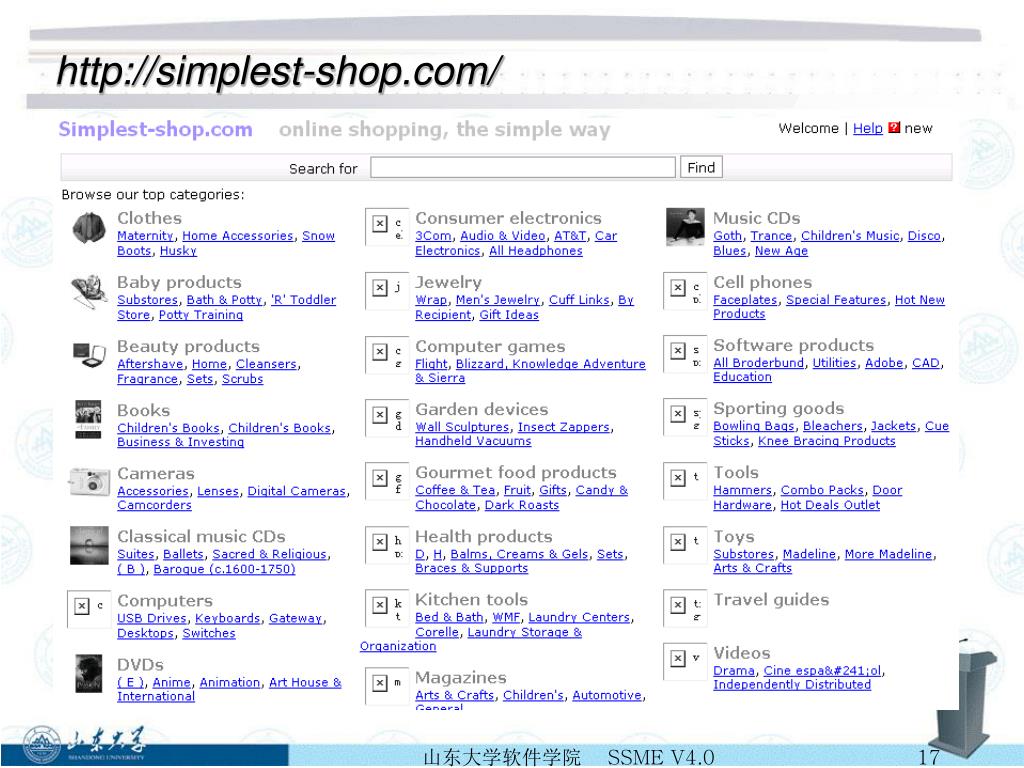1024x768 pixels.
Task: Open the Music CDs album cover image
Action: [x=685, y=227]
